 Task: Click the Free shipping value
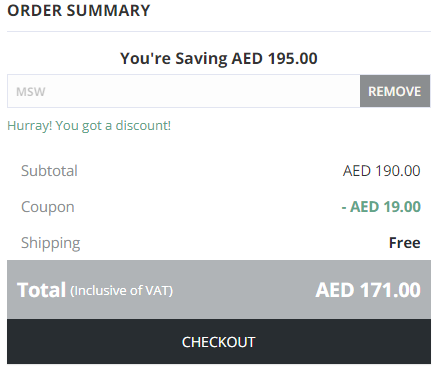[x=405, y=243]
